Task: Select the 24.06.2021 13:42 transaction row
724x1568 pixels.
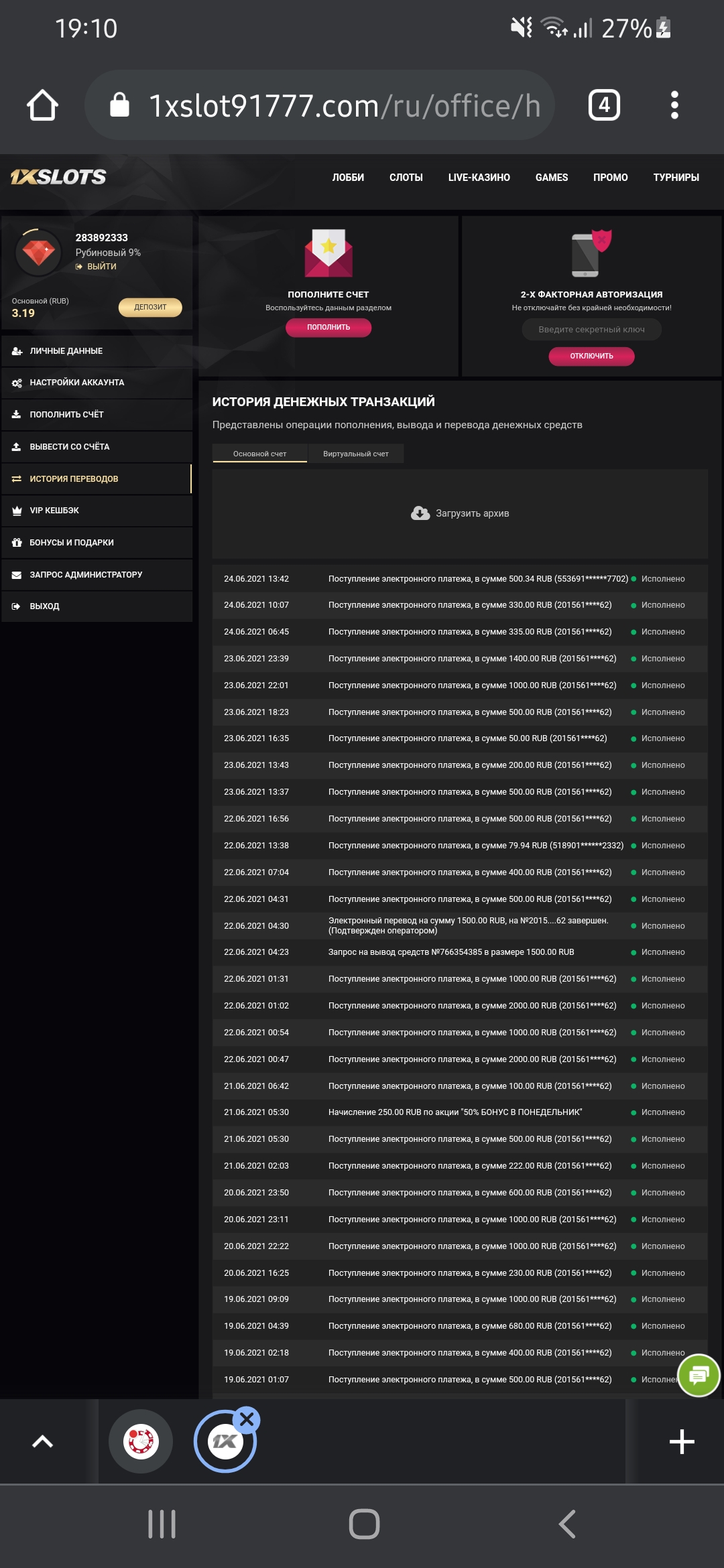Action: pyautogui.click(x=460, y=579)
